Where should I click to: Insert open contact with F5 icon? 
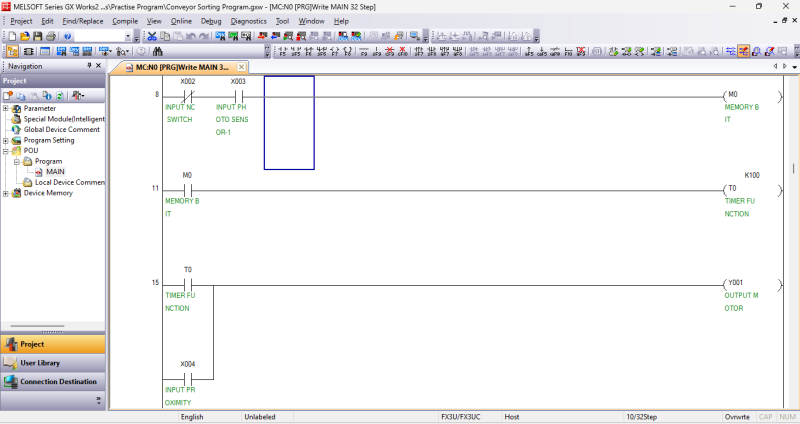pos(282,51)
